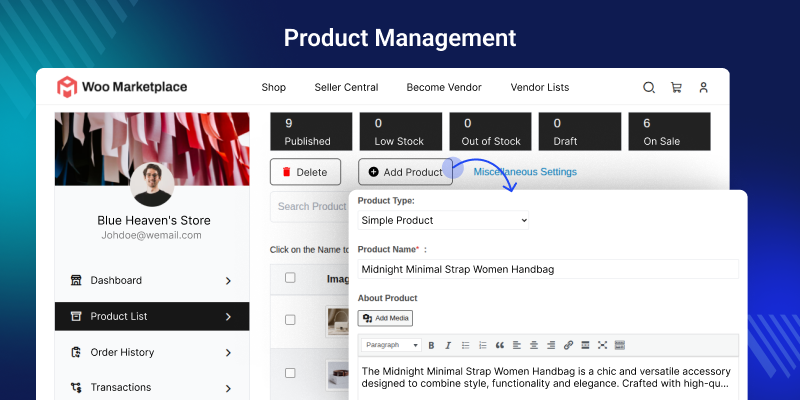Click the Delete button

305,172
